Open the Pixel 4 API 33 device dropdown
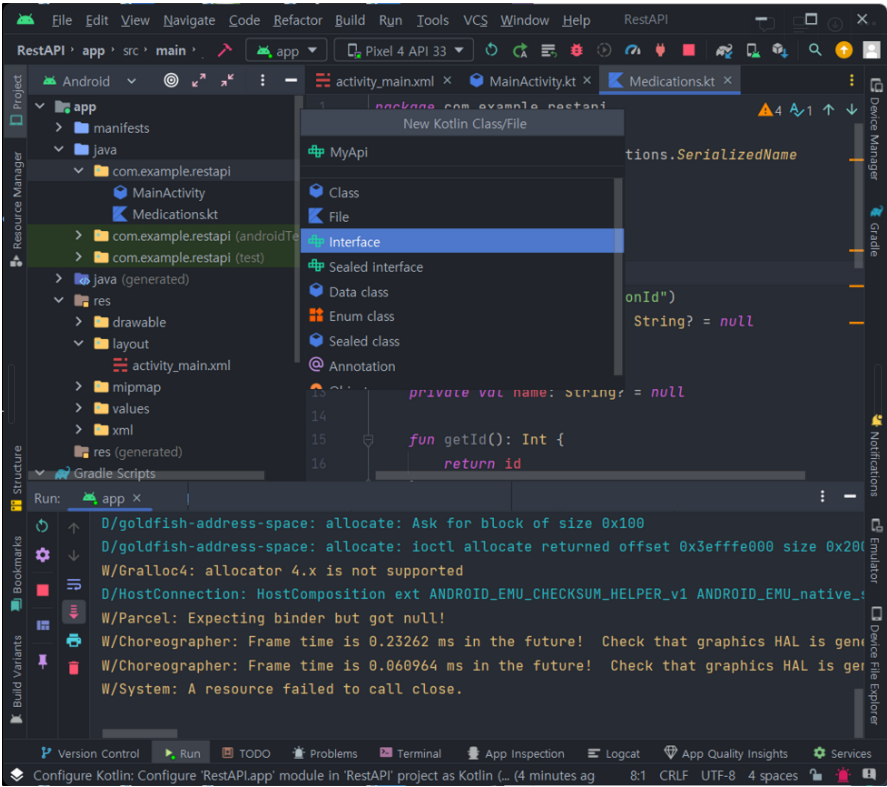This screenshot has width=887, height=787. (404, 51)
